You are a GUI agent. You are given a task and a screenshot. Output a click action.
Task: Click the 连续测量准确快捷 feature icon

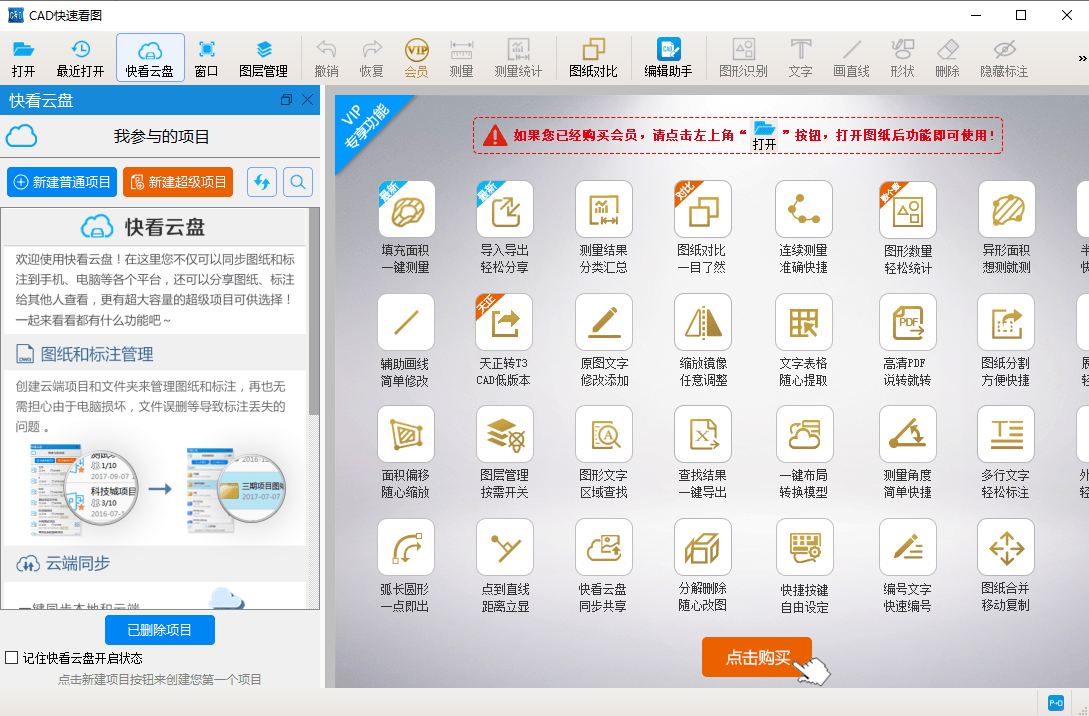(804, 209)
